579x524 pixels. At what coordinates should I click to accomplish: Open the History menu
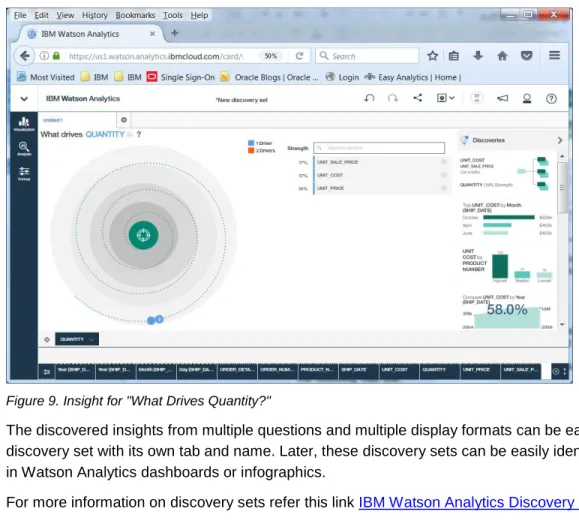coord(95,15)
